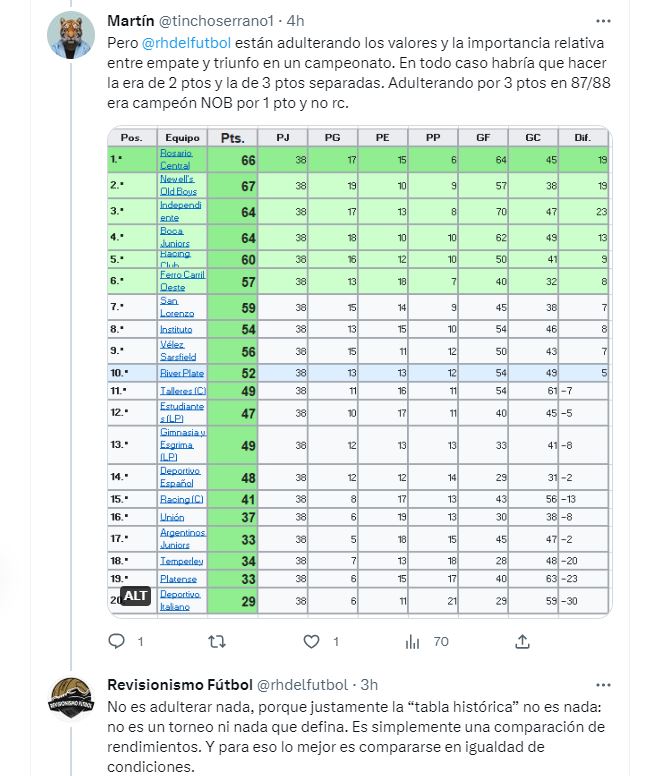The height and width of the screenshot is (776, 653).
Task: Click the Rosario Central team link in table
Action: tap(176, 159)
